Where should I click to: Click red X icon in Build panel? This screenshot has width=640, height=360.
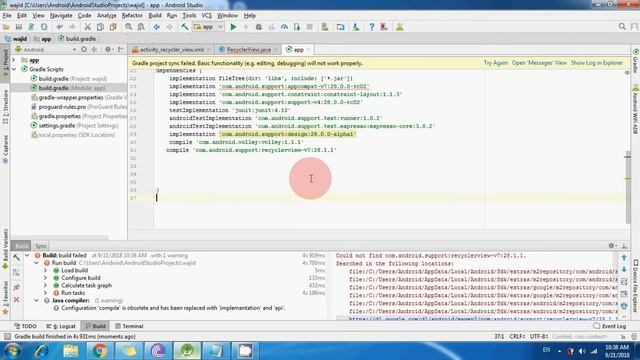16,300
